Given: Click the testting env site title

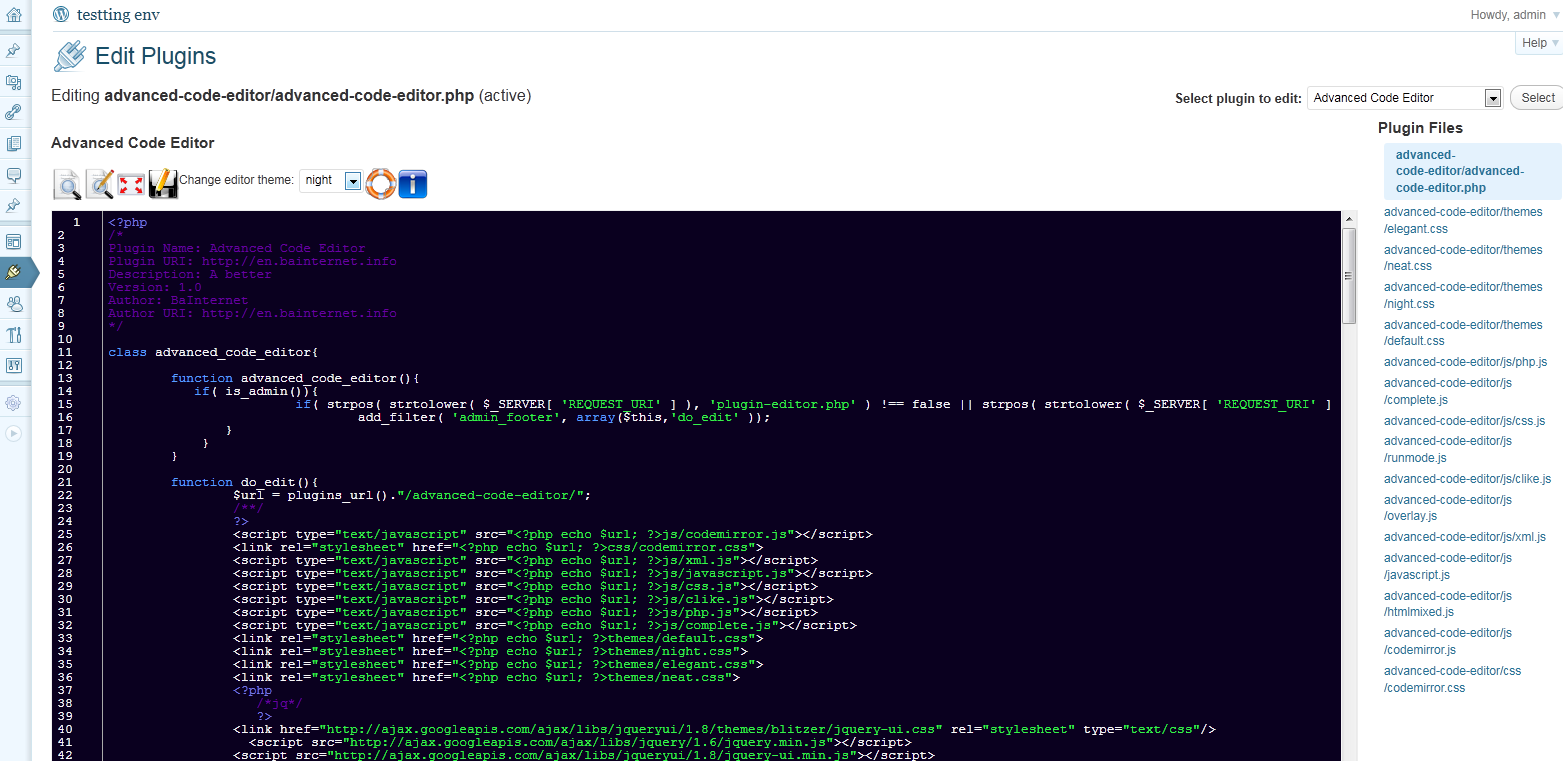Looking at the screenshot, I should pyautogui.click(x=119, y=15).
